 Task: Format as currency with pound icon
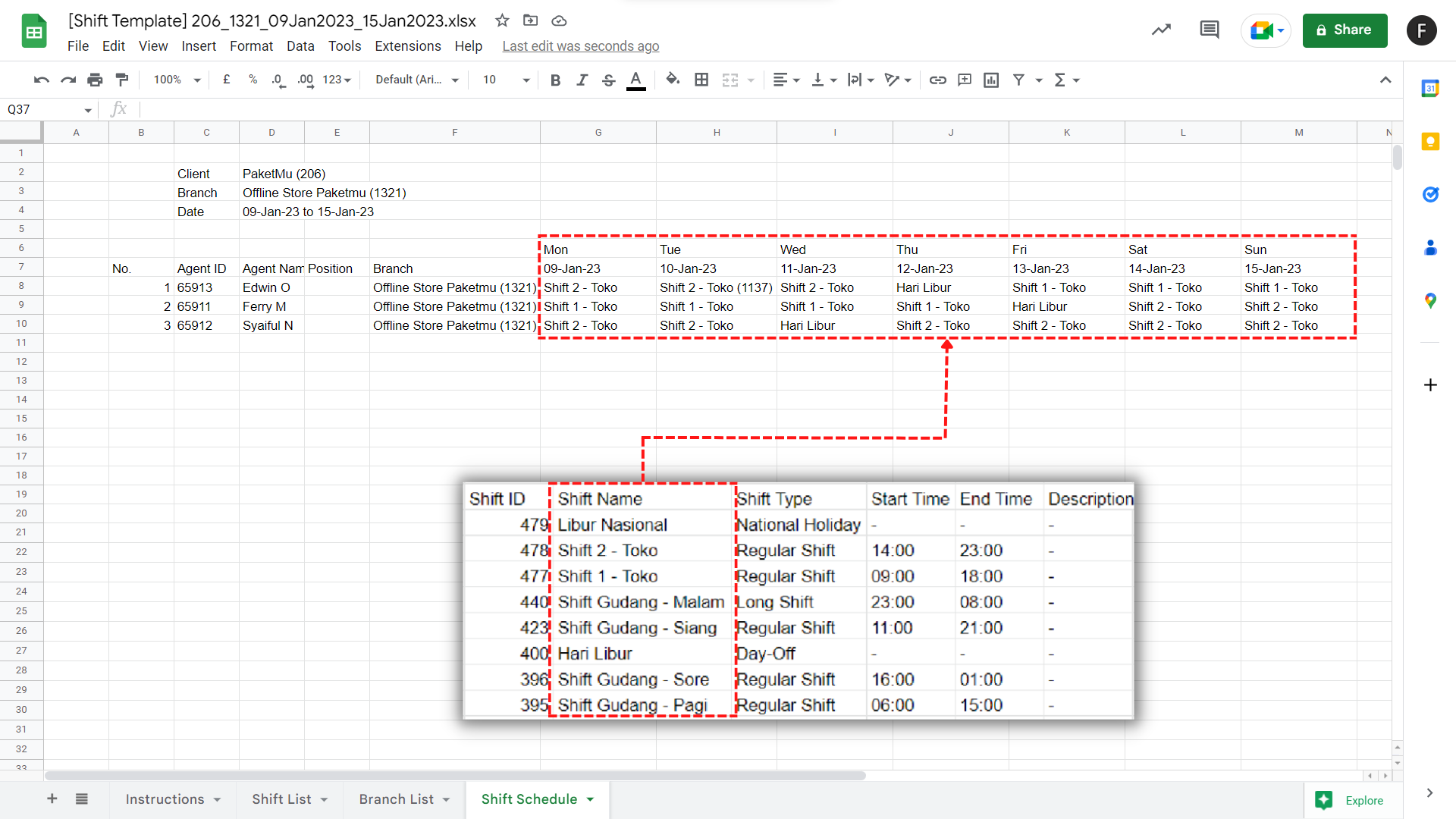tap(226, 80)
